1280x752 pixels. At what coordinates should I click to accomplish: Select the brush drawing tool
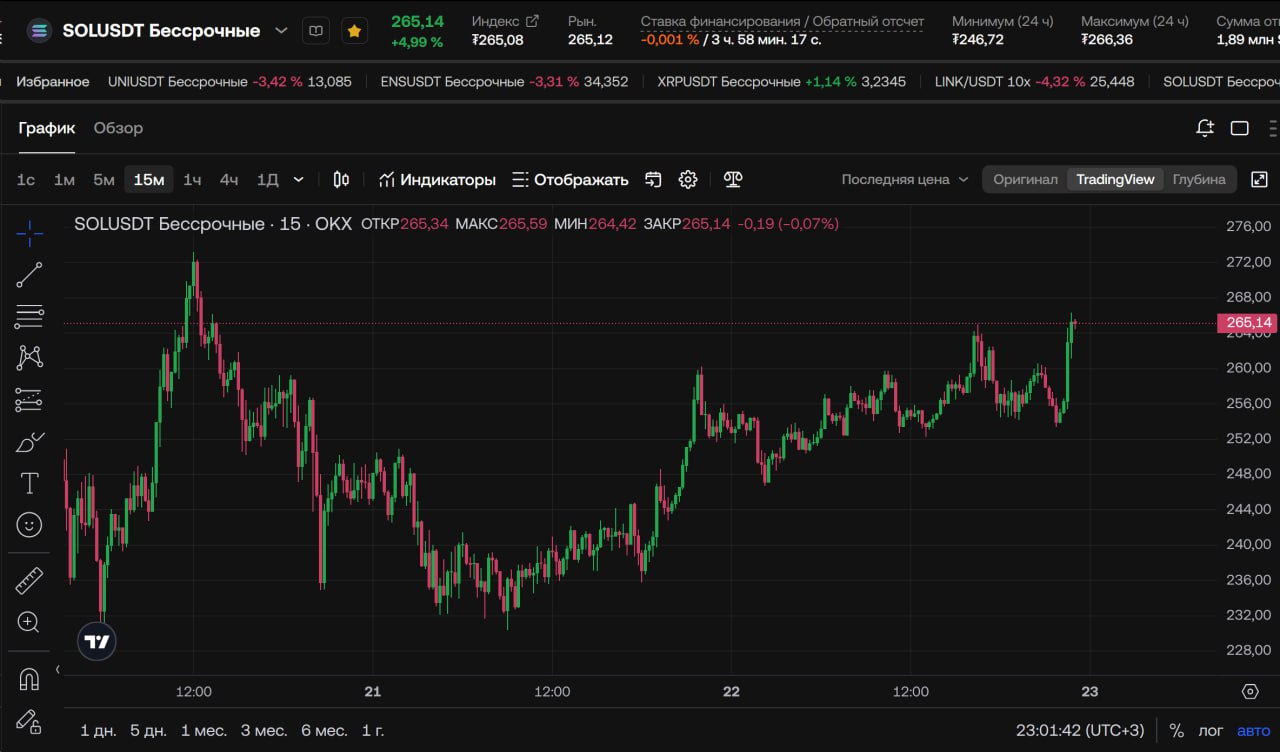tap(29, 442)
